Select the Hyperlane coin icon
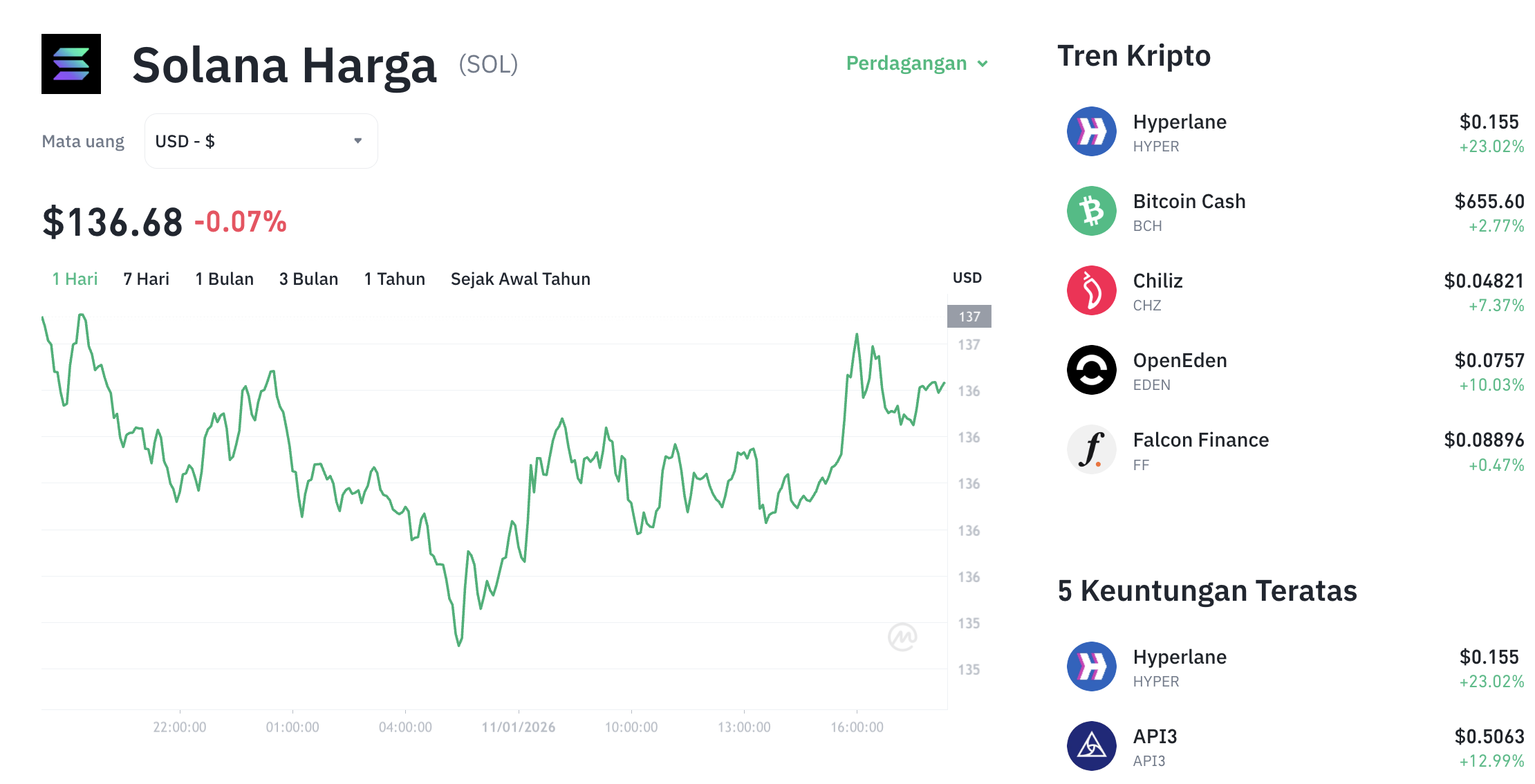This screenshot has width=1535, height=784. click(x=1091, y=131)
